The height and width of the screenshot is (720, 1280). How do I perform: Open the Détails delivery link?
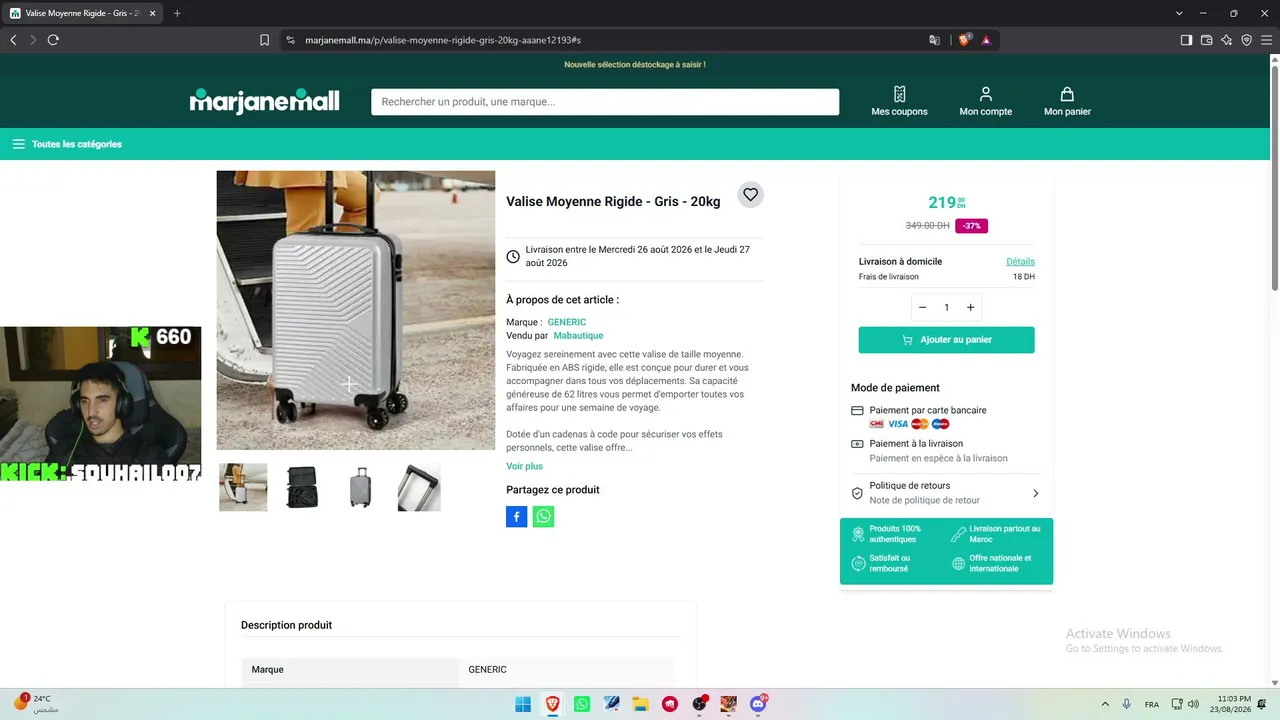(1020, 262)
